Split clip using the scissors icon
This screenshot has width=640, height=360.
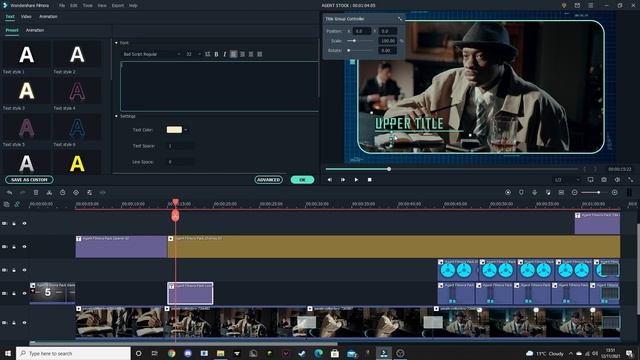(49, 192)
